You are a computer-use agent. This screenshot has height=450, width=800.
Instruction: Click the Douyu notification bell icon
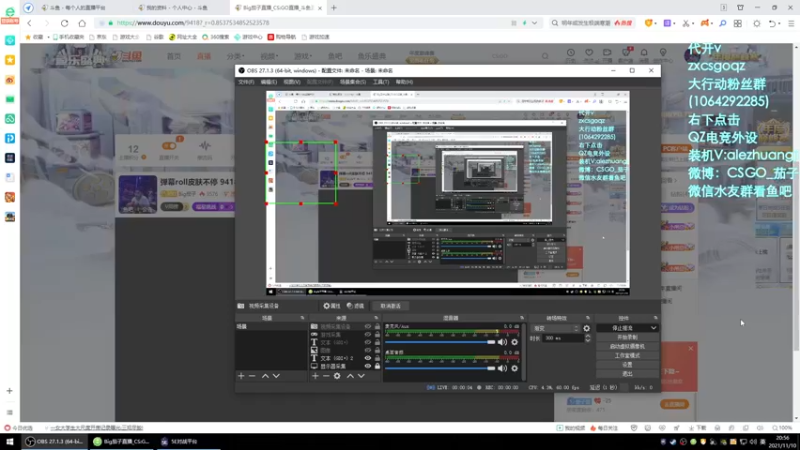[644, 53]
